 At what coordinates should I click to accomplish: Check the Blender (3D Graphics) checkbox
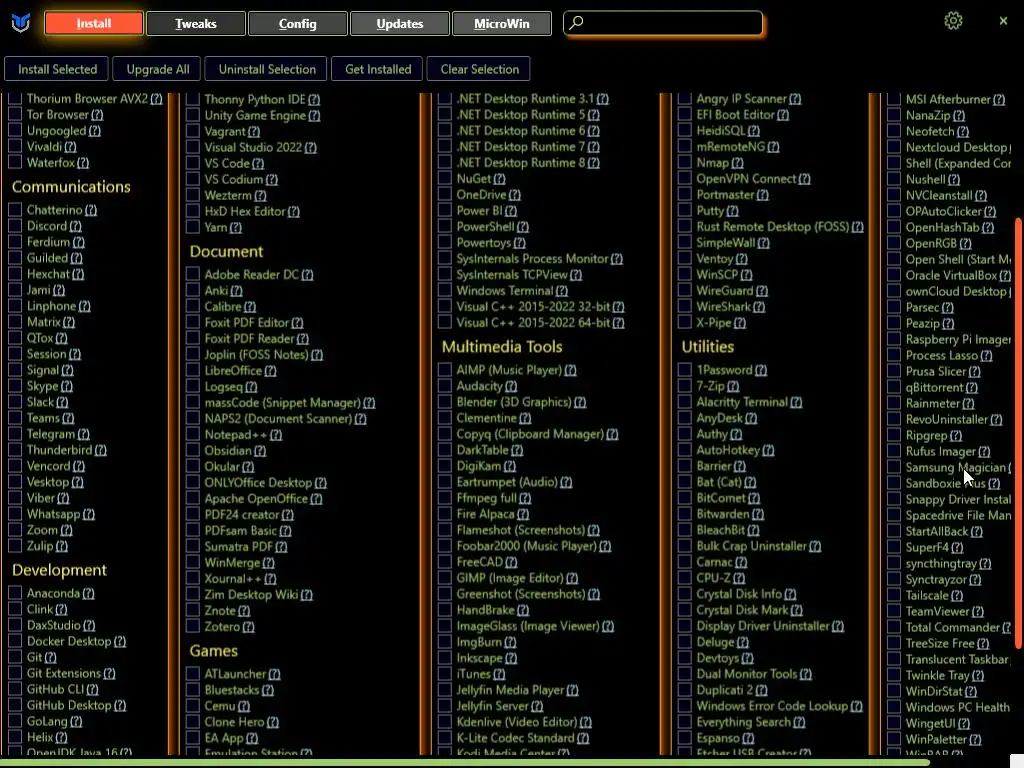pos(445,402)
